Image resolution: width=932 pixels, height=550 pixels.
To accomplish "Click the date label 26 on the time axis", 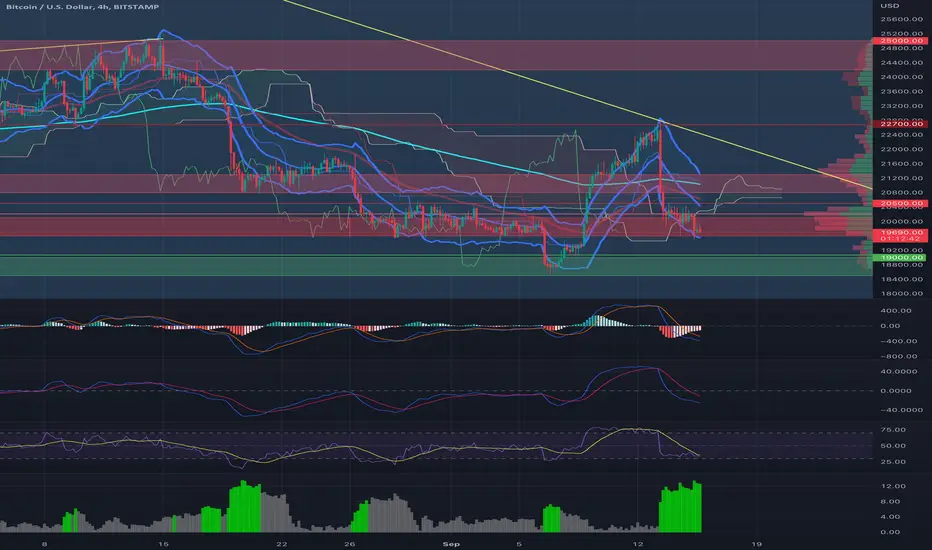I will coord(350,544).
